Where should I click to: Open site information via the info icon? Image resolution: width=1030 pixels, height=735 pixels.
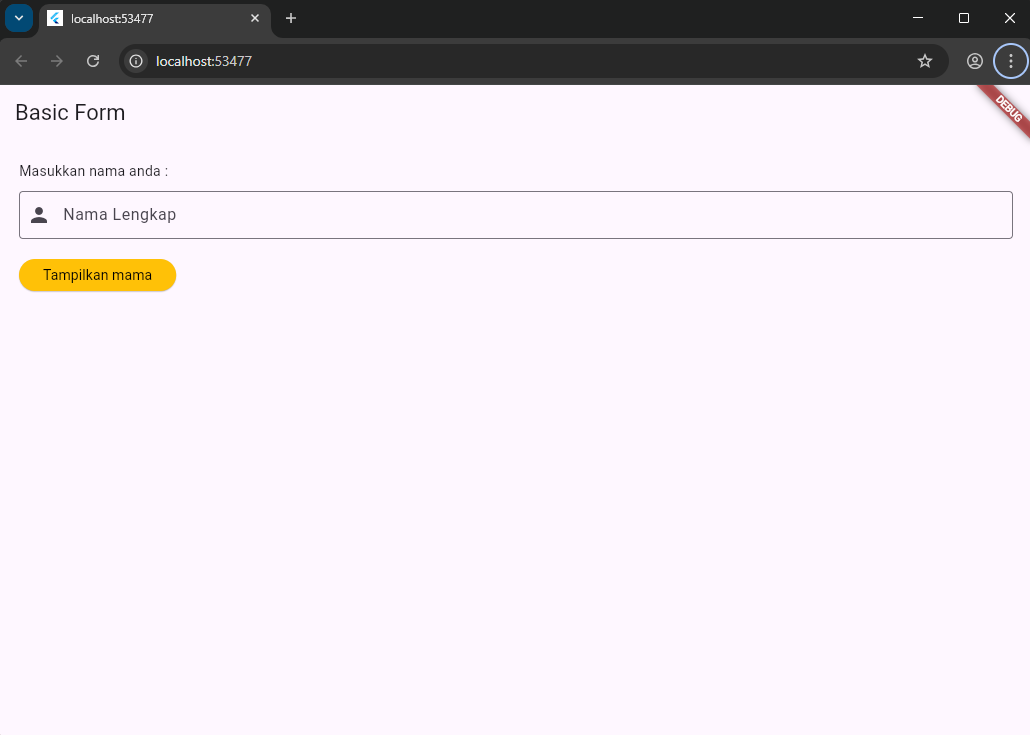(x=135, y=61)
